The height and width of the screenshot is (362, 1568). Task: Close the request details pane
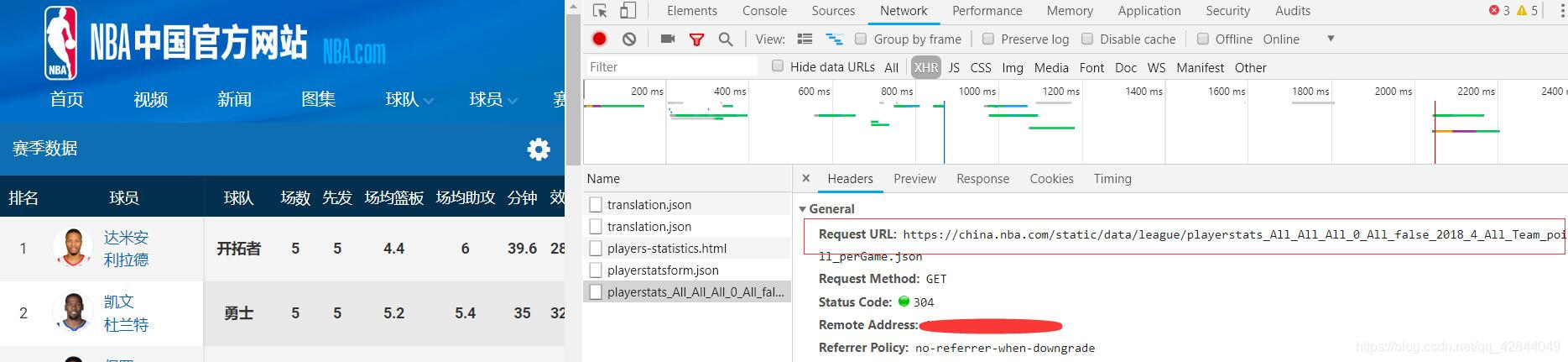(x=805, y=178)
